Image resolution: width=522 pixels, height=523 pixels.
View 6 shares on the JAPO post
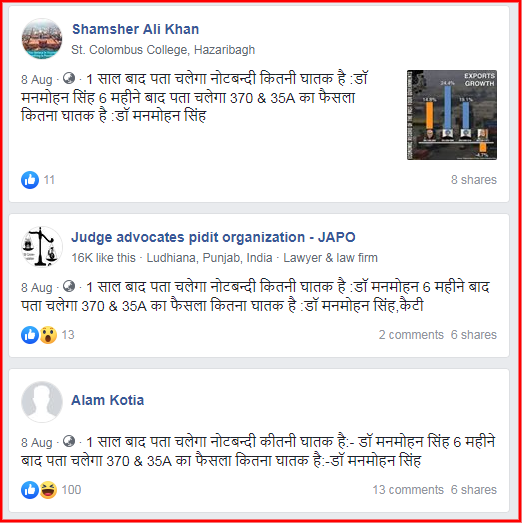tap(474, 335)
